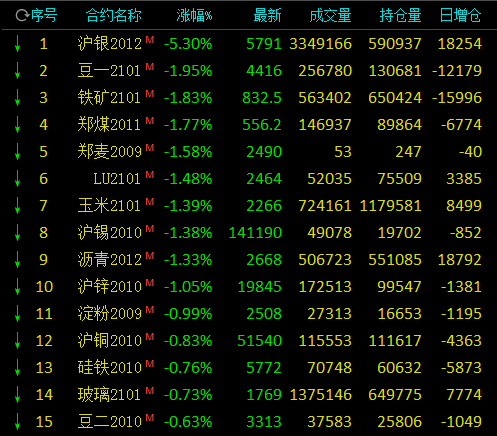This screenshot has width=497, height=436.
Task: Sort by the 序号 column header
Action: click(x=44, y=16)
